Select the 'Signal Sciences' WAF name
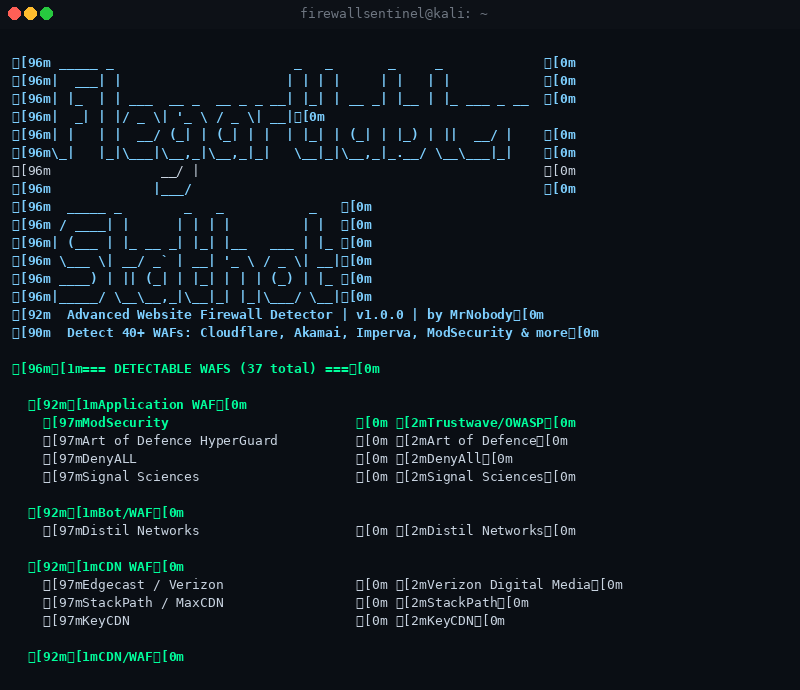The height and width of the screenshot is (690, 800). (x=140, y=477)
